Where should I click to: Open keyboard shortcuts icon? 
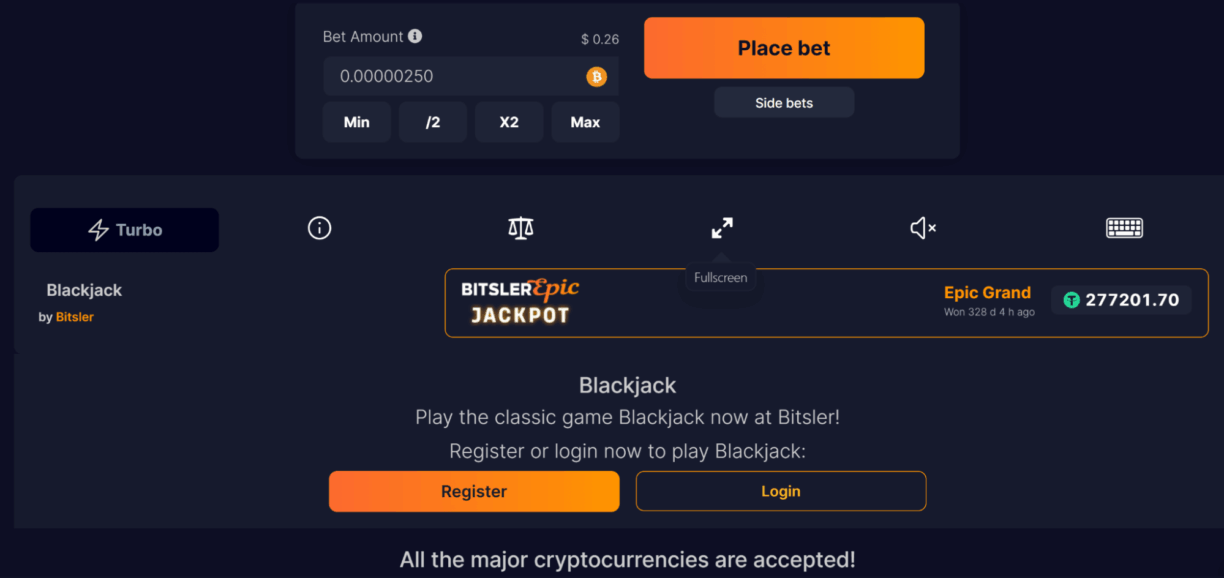1124,229
